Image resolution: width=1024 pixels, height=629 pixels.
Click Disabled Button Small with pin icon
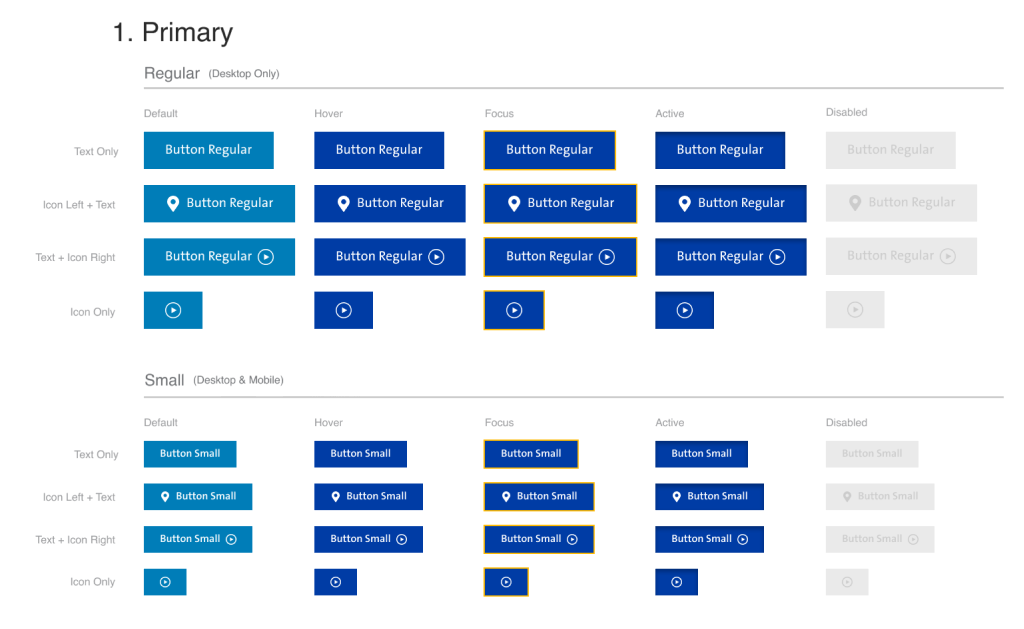880,496
